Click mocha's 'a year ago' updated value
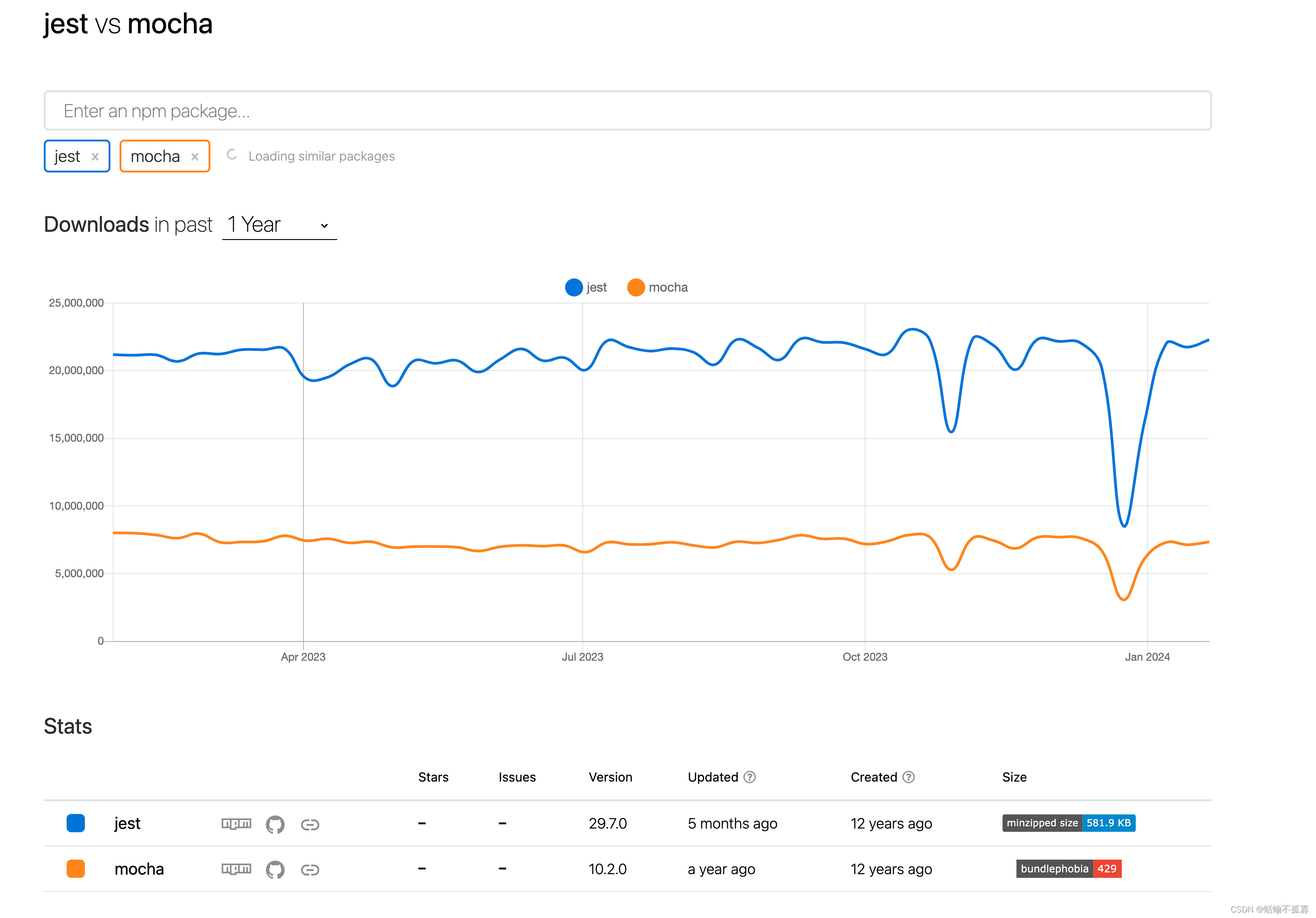Image resolution: width=1316 pixels, height=918 pixels. (721, 869)
